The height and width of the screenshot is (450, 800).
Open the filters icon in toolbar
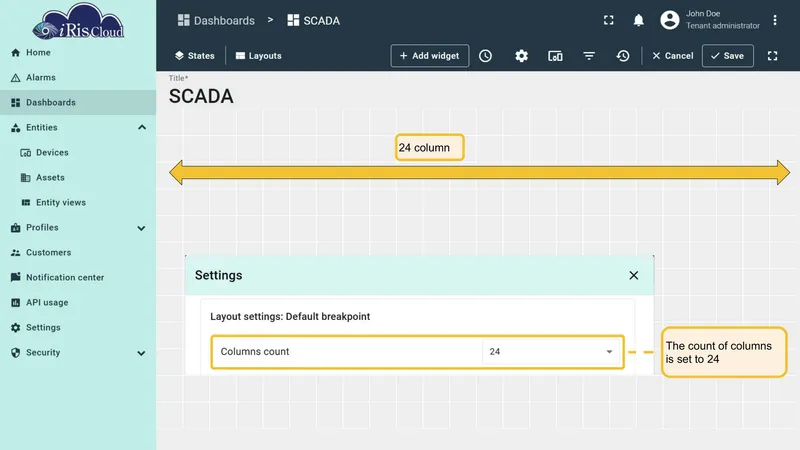tap(589, 56)
